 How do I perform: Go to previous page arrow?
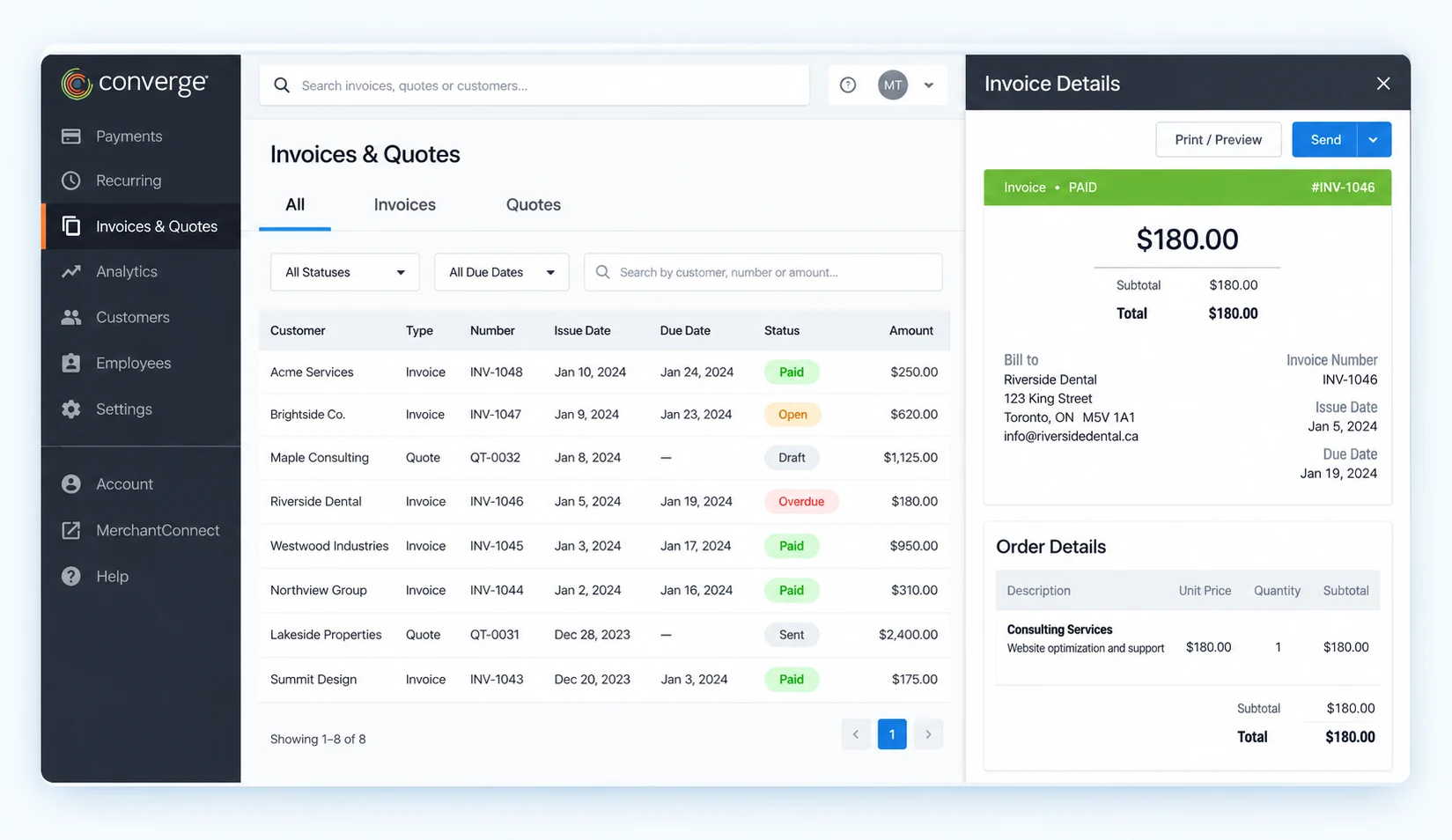(856, 734)
